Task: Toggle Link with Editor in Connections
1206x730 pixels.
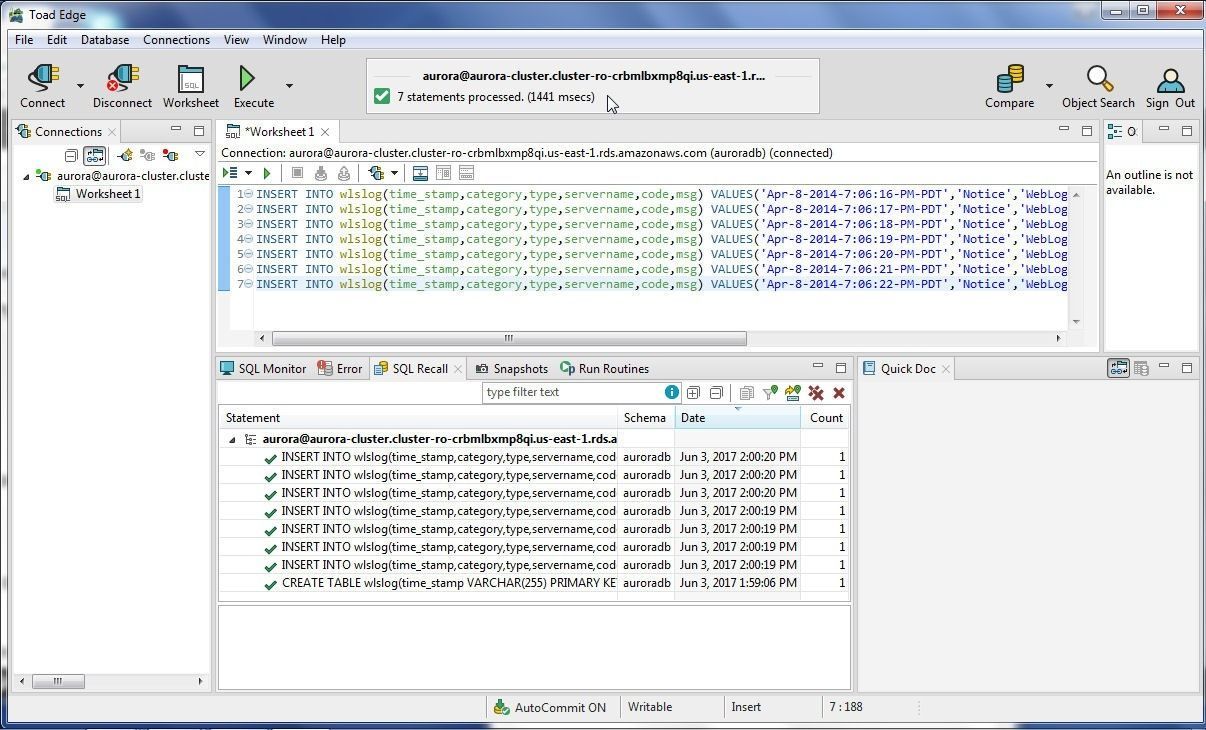Action: [94, 155]
